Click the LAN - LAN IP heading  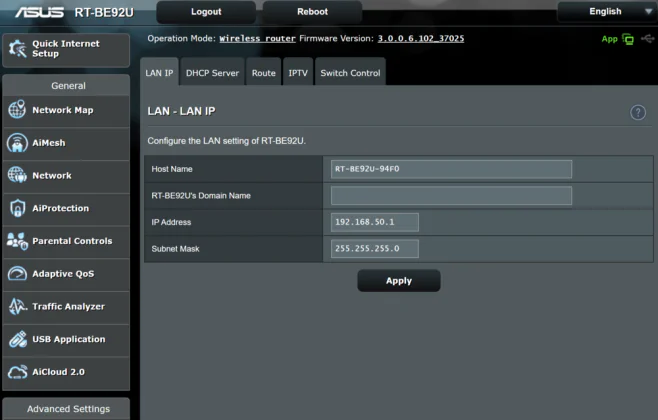pos(181,111)
